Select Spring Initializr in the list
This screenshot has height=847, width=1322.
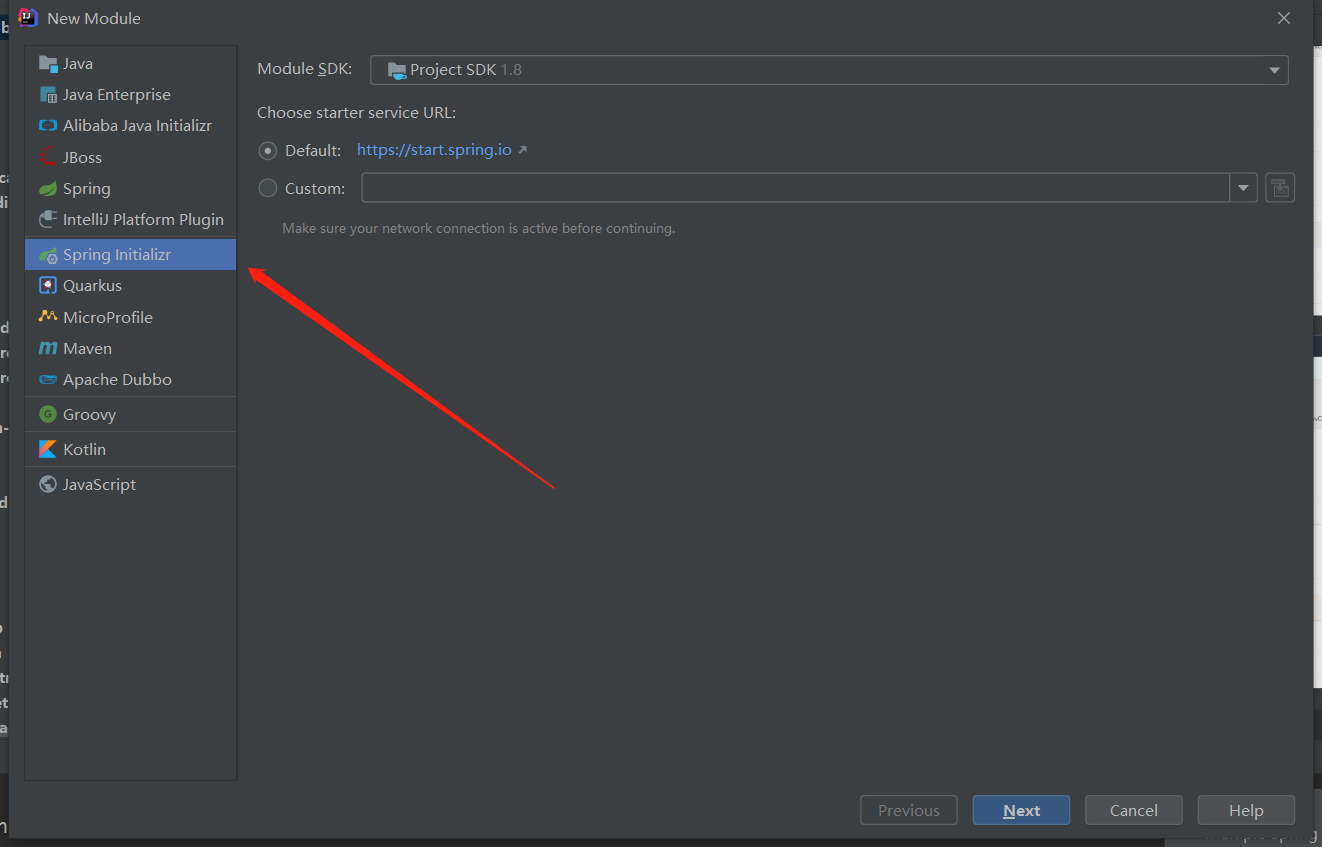(131, 255)
